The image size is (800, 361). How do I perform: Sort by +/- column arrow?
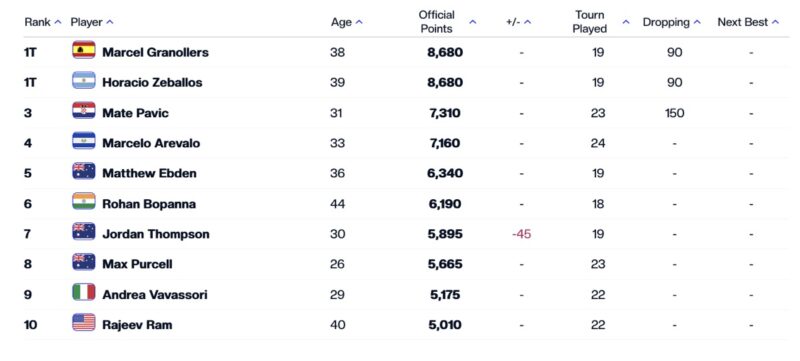tap(527, 22)
